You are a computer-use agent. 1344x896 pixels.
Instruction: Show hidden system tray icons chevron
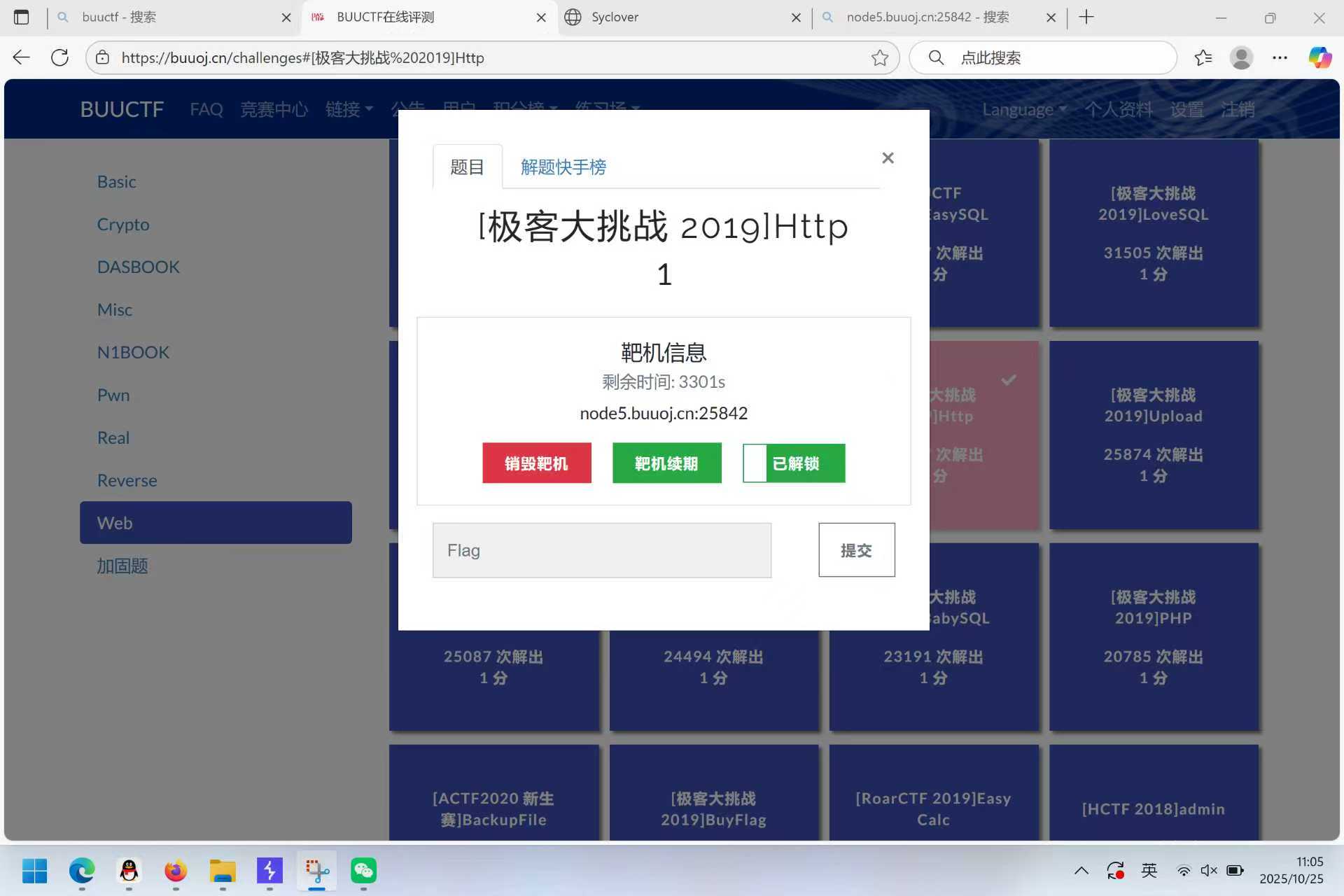click(1081, 871)
